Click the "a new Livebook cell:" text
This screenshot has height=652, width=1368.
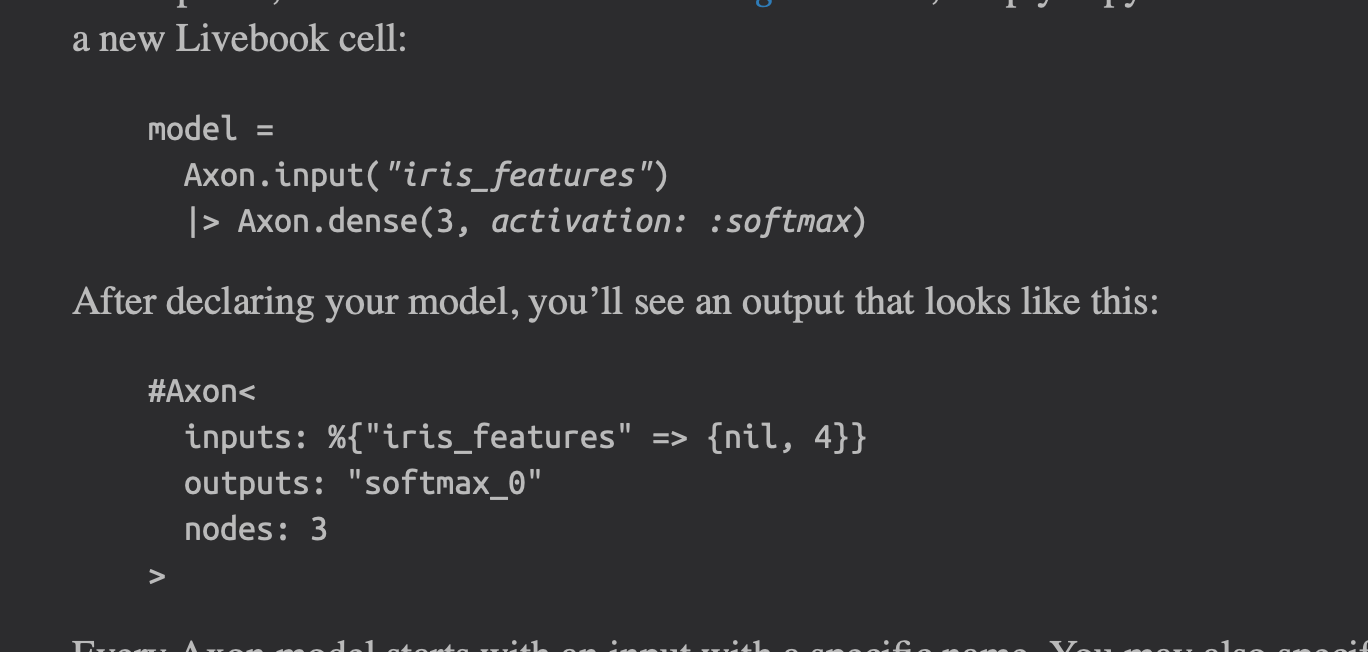click(239, 39)
